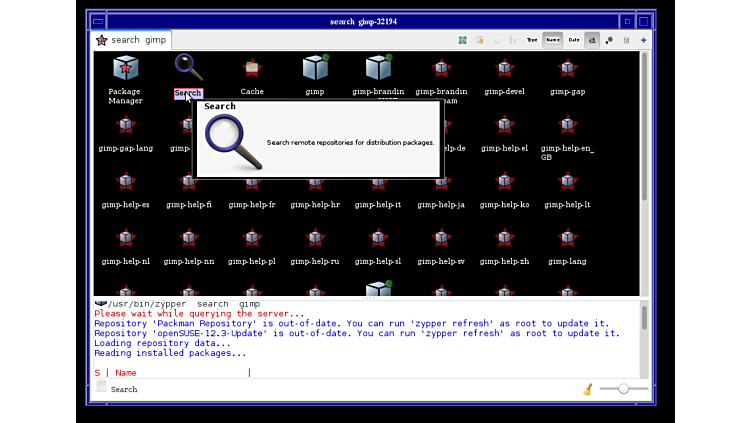Click the colorful home icon in toolbar

462,40
